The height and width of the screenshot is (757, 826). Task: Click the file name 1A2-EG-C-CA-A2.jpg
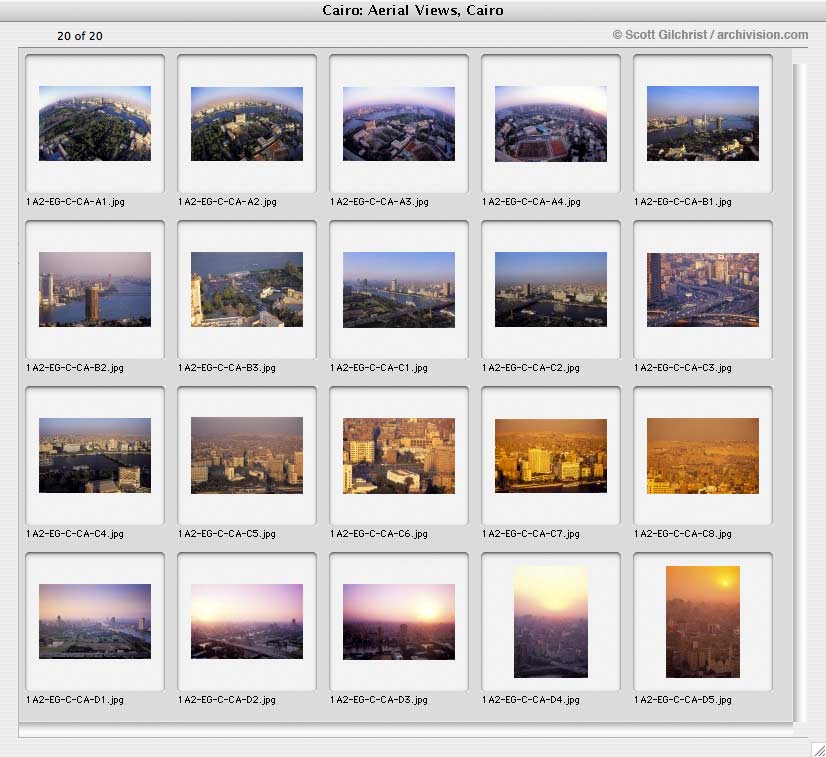[227, 202]
